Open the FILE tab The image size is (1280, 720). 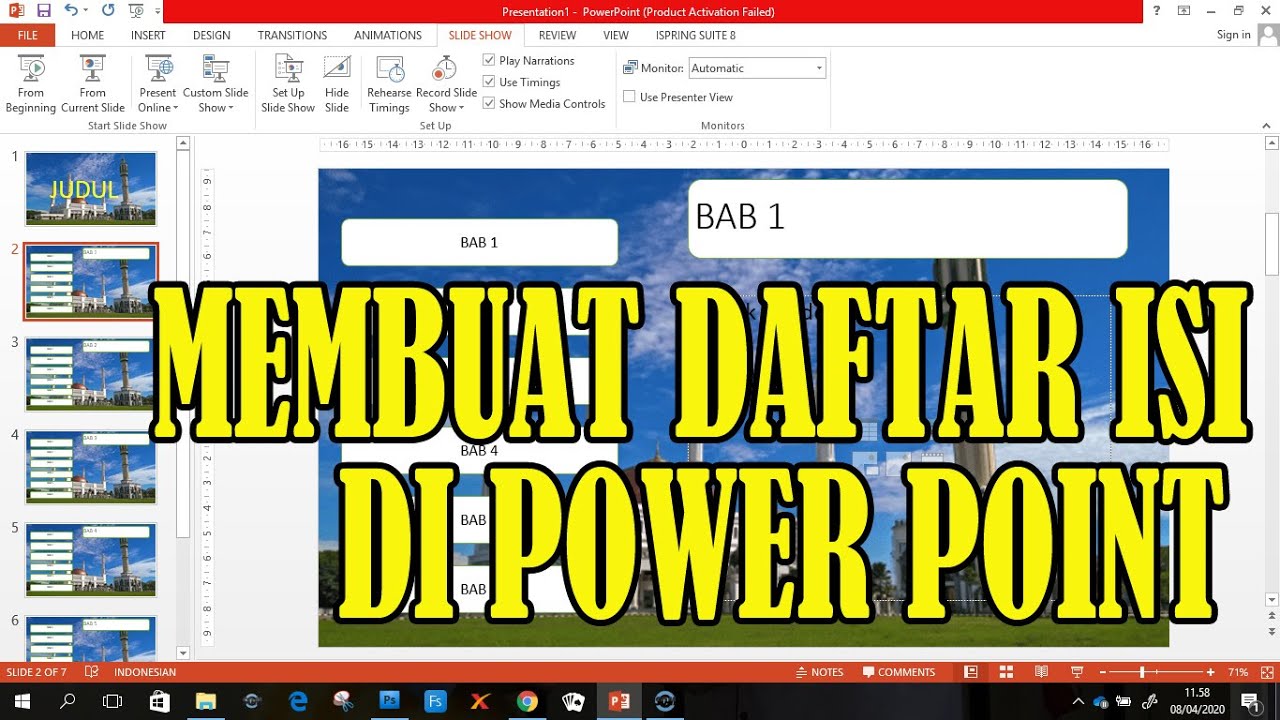(x=27, y=35)
